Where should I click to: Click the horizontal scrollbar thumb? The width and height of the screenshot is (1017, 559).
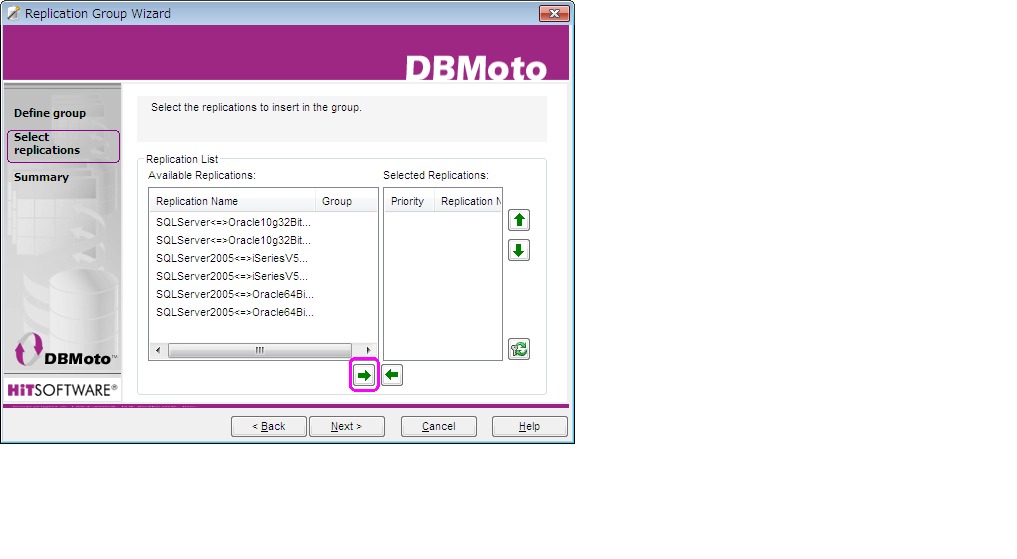[x=259, y=350]
